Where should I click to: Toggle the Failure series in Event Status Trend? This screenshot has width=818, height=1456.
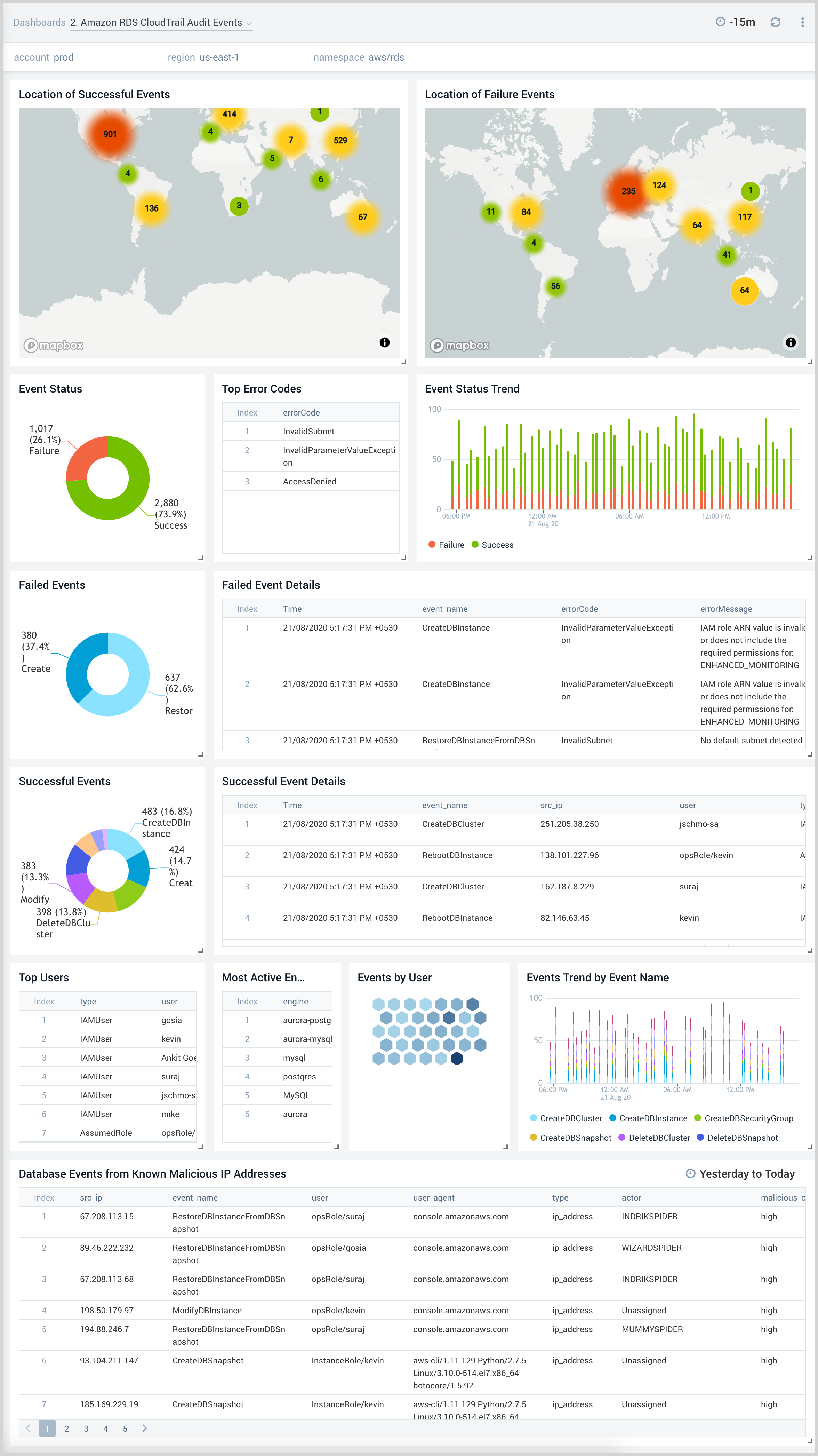446,544
